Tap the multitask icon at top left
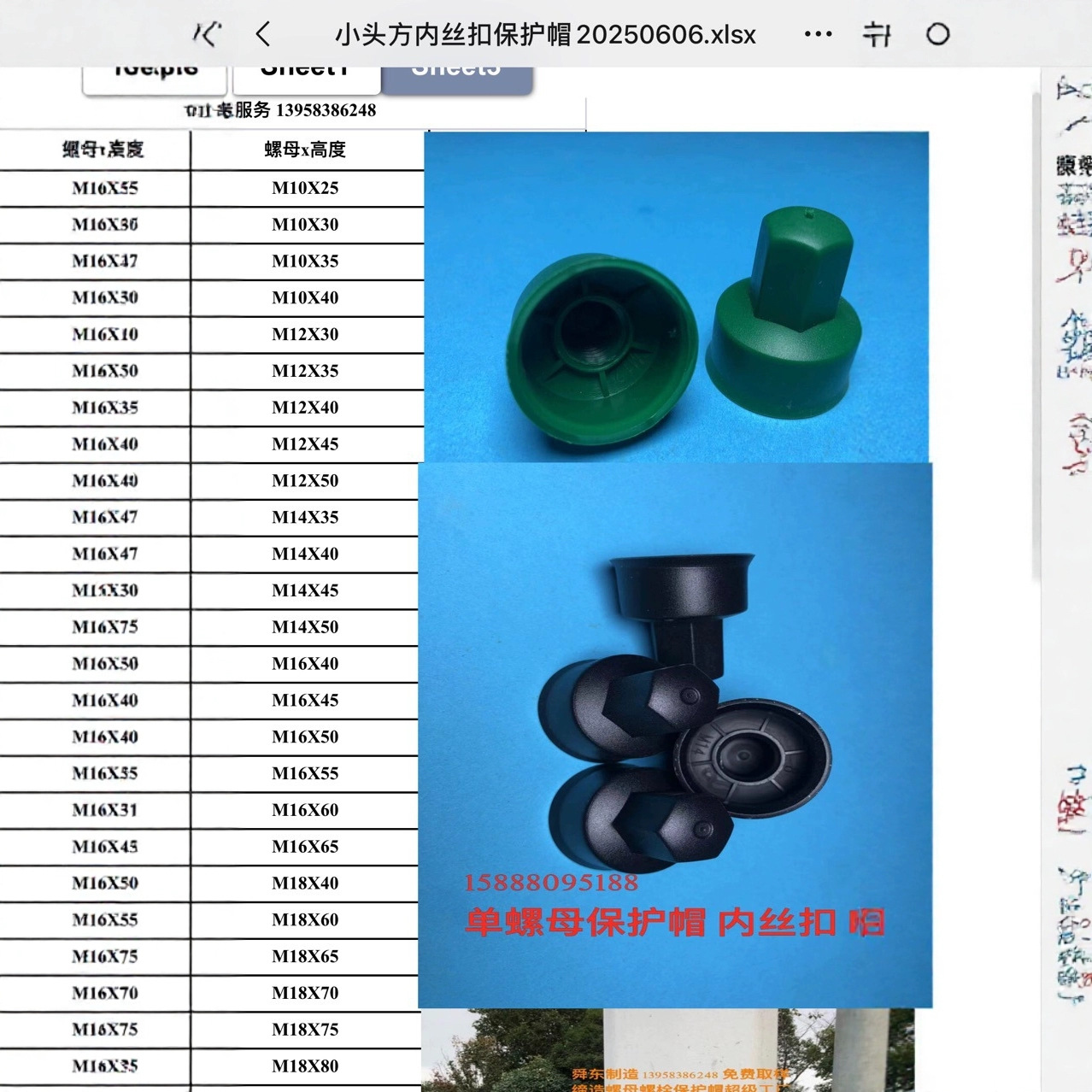The width and height of the screenshot is (1092, 1092). coord(208,34)
